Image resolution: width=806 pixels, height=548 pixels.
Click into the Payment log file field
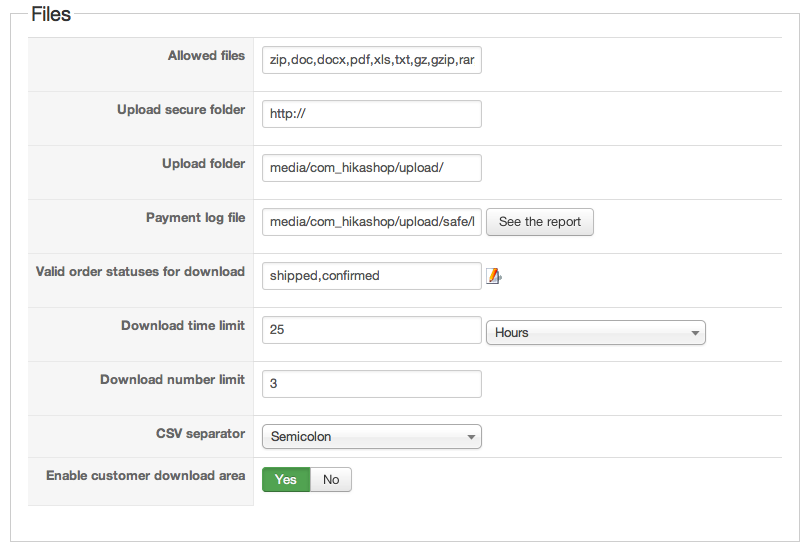371,222
